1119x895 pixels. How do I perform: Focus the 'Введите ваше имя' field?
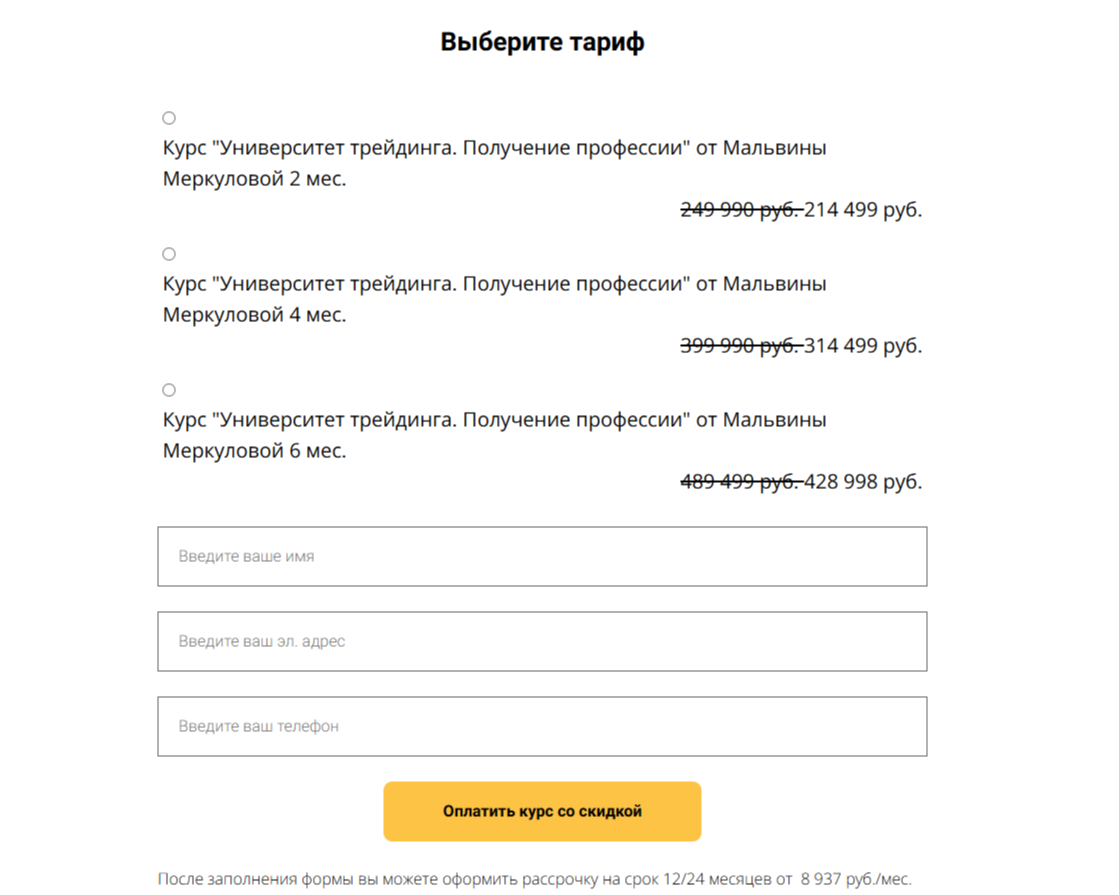coord(542,556)
